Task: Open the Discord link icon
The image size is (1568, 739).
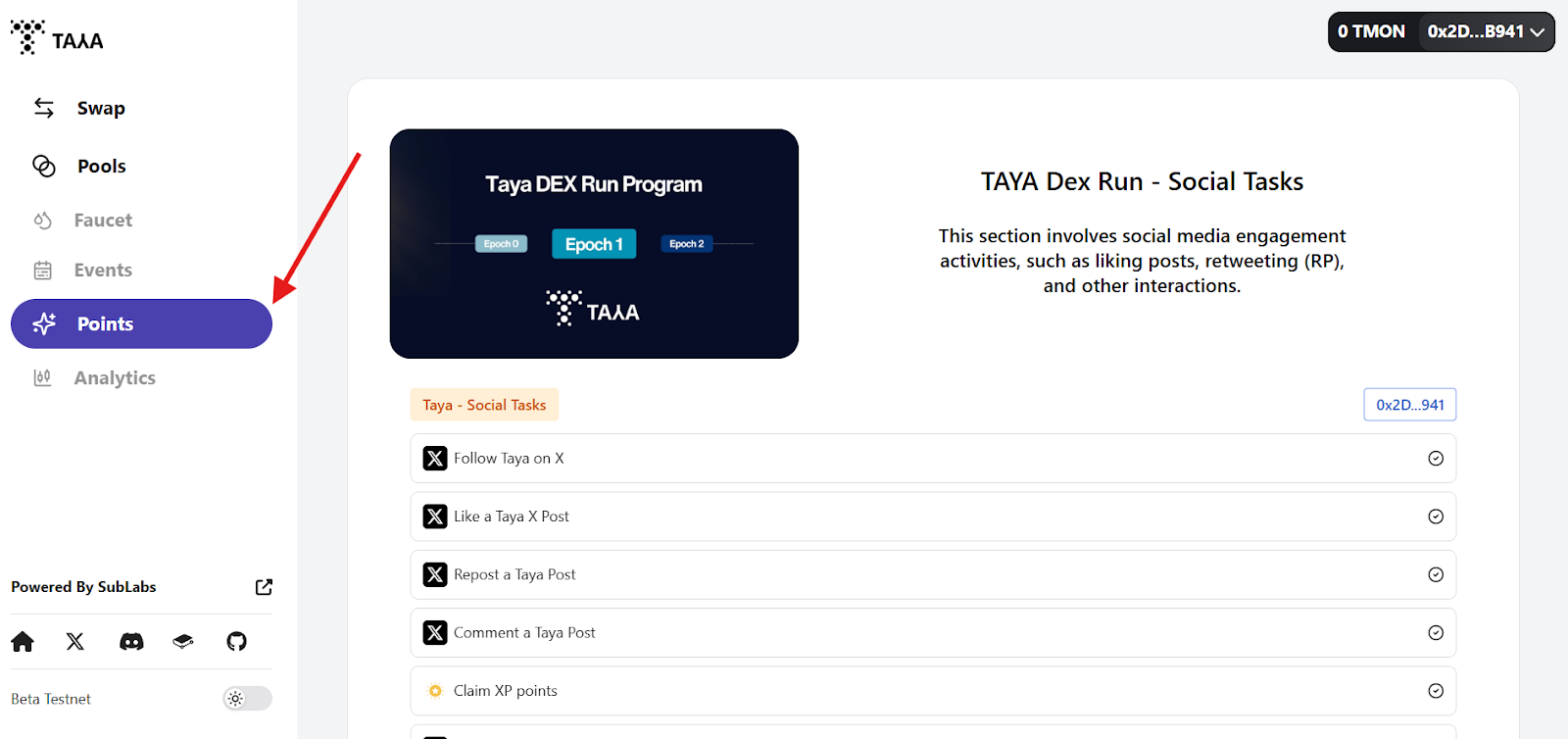Action: pos(131,641)
